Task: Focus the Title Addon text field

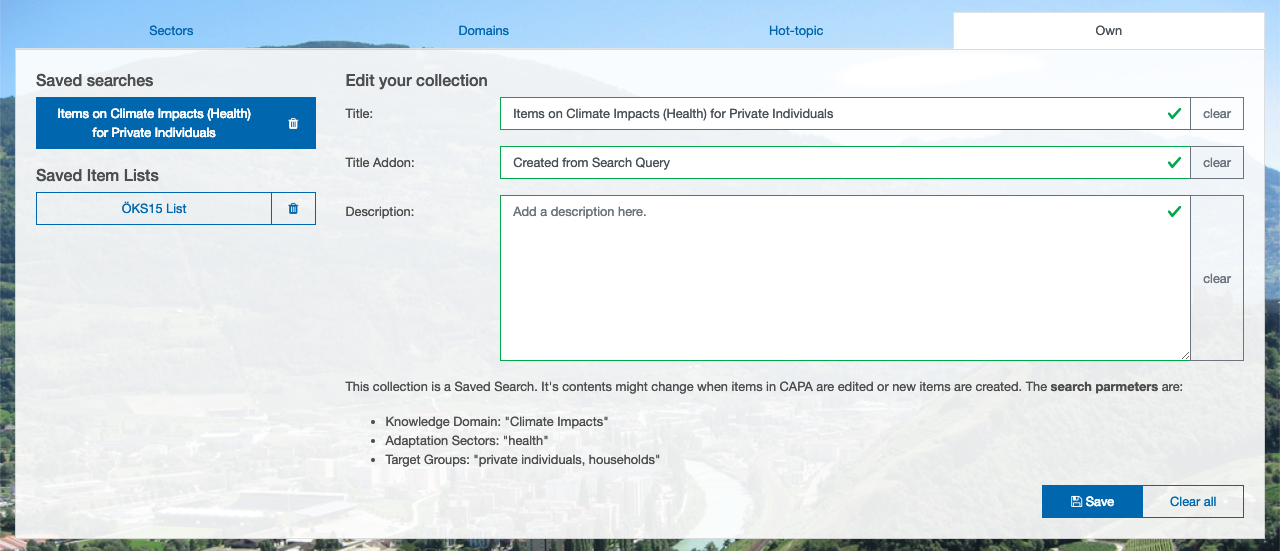Action: 830,163
